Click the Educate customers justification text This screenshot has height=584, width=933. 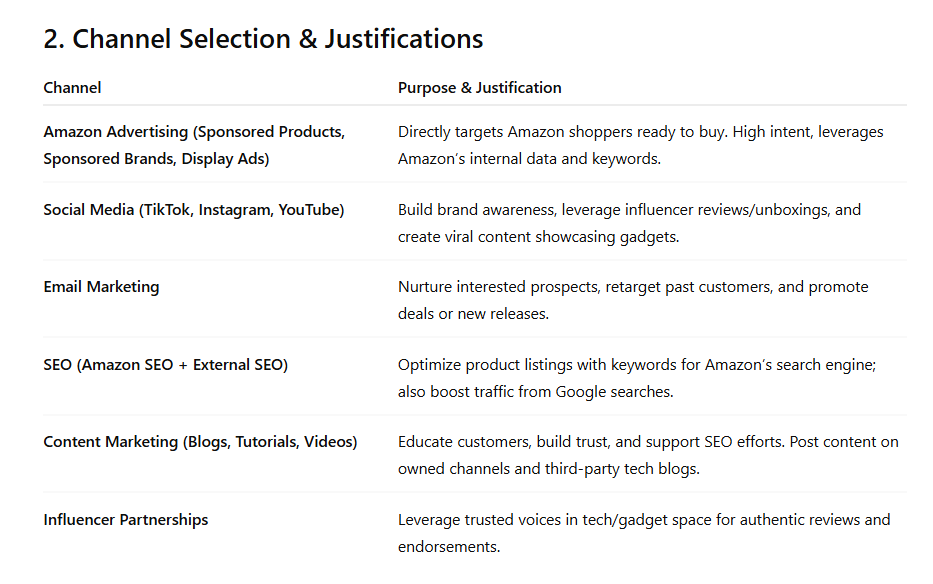click(648, 455)
